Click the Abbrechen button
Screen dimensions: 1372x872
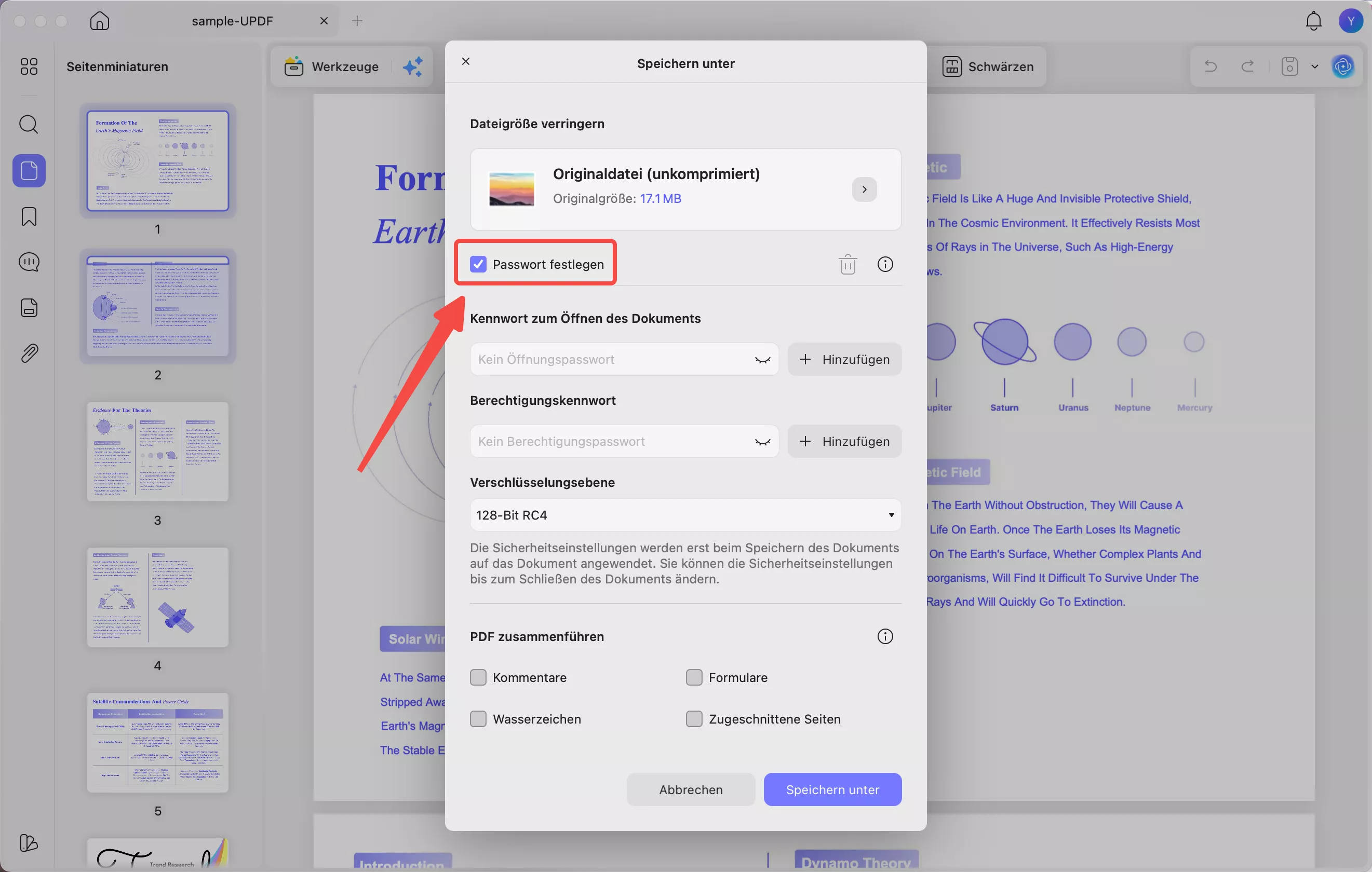click(x=691, y=789)
